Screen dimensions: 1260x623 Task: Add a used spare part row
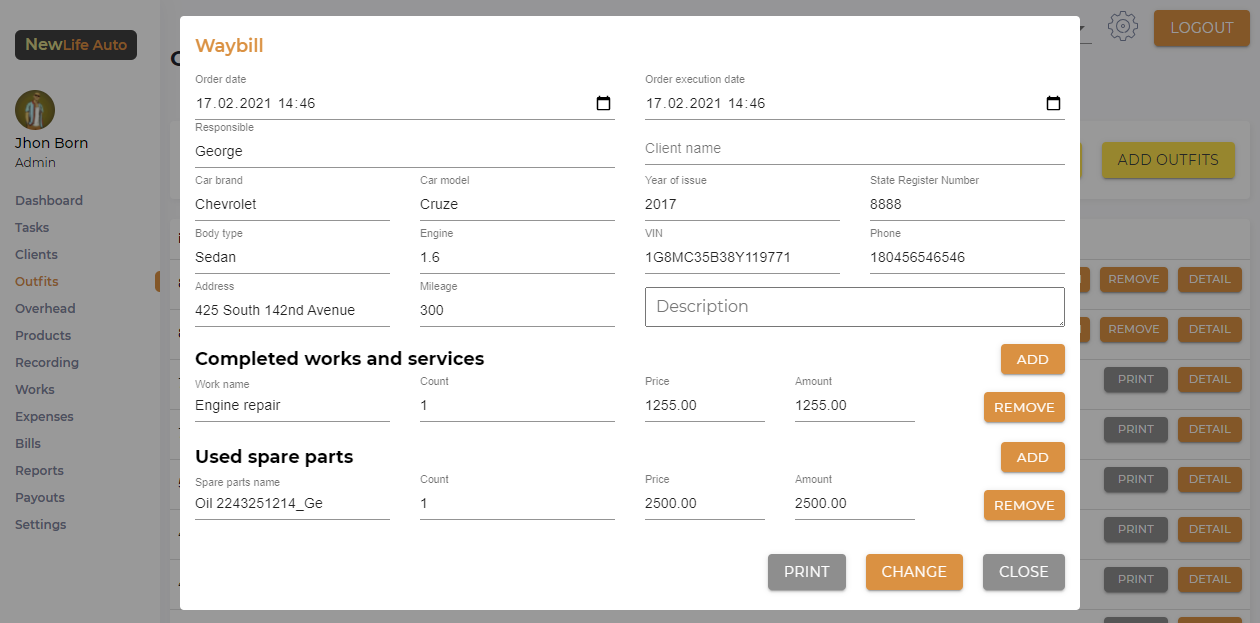(x=1032, y=457)
